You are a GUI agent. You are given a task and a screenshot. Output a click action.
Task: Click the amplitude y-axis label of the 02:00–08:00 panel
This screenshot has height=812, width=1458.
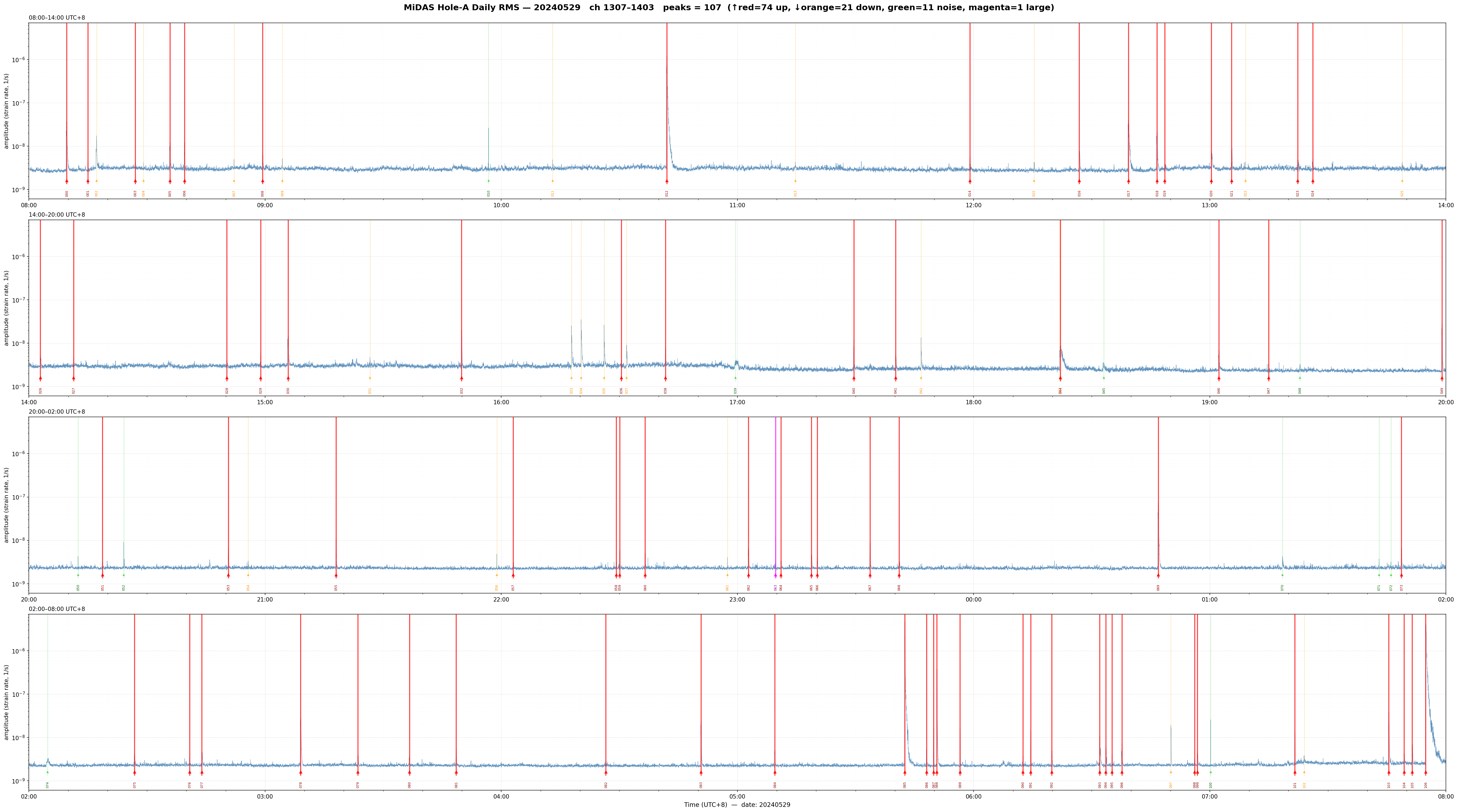pyautogui.click(x=7, y=702)
